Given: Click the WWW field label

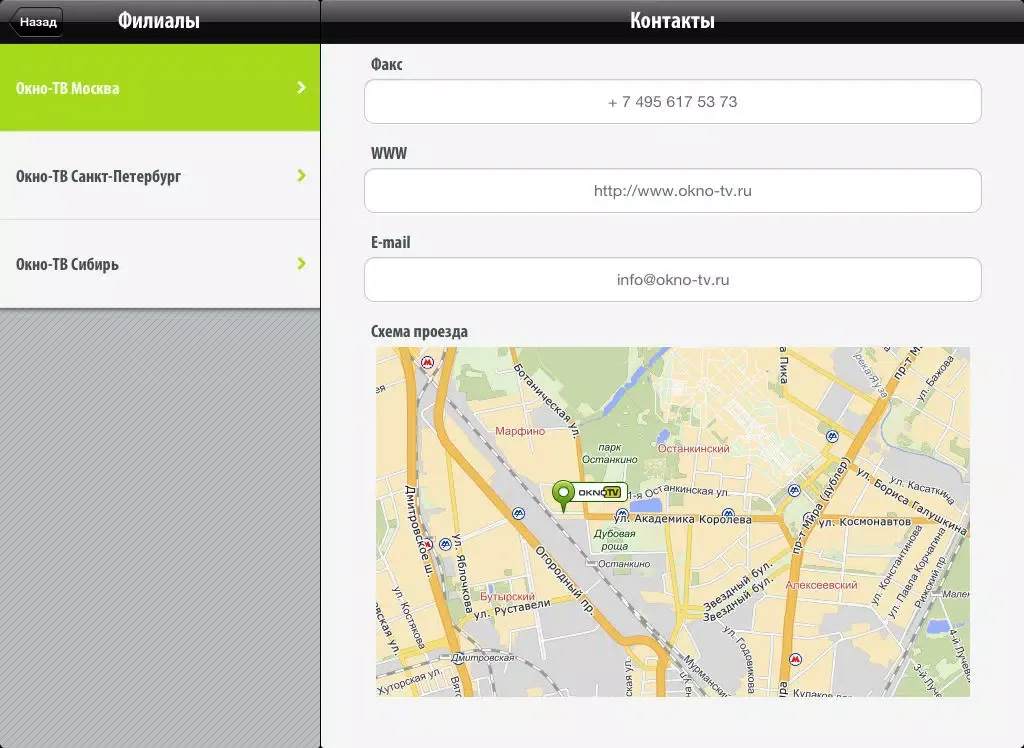Looking at the screenshot, I should pos(389,154).
